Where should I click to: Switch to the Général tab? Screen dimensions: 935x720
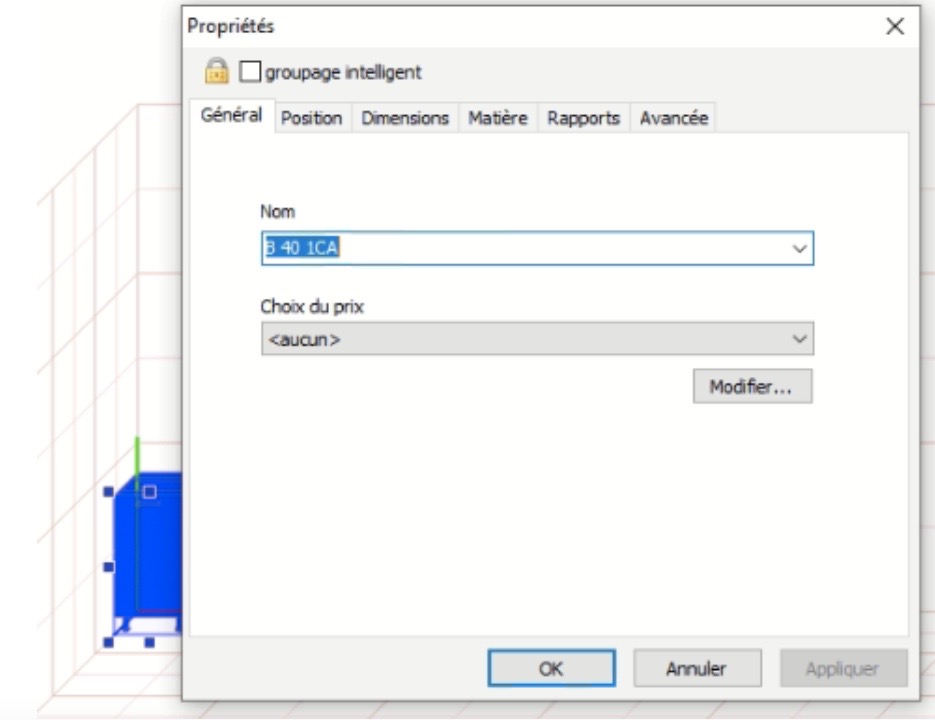click(x=232, y=116)
